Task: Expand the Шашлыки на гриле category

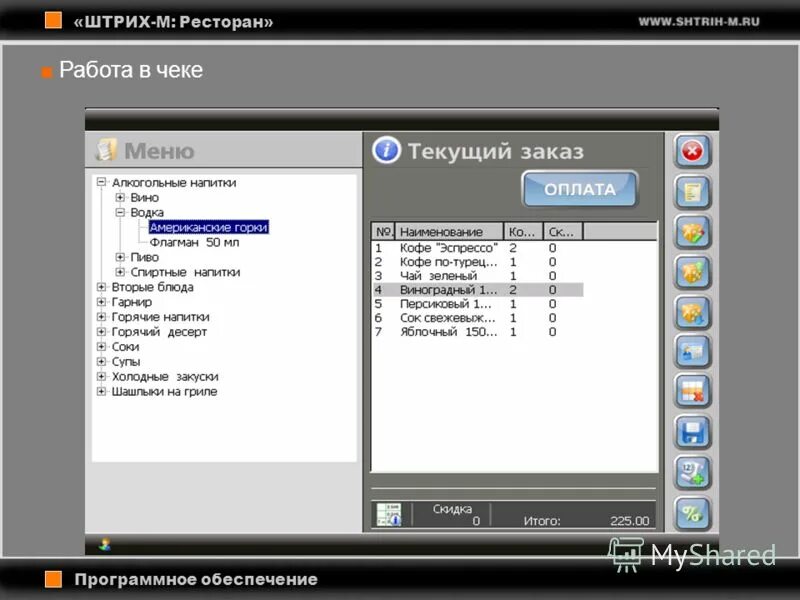Action: [x=101, y=391]
